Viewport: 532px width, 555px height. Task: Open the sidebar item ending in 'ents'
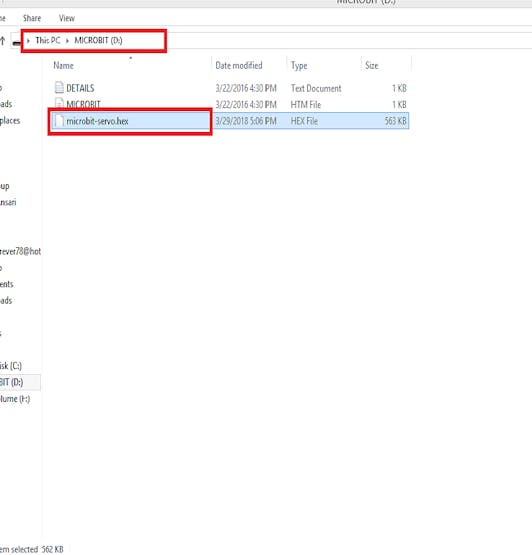tap(6, 284)
